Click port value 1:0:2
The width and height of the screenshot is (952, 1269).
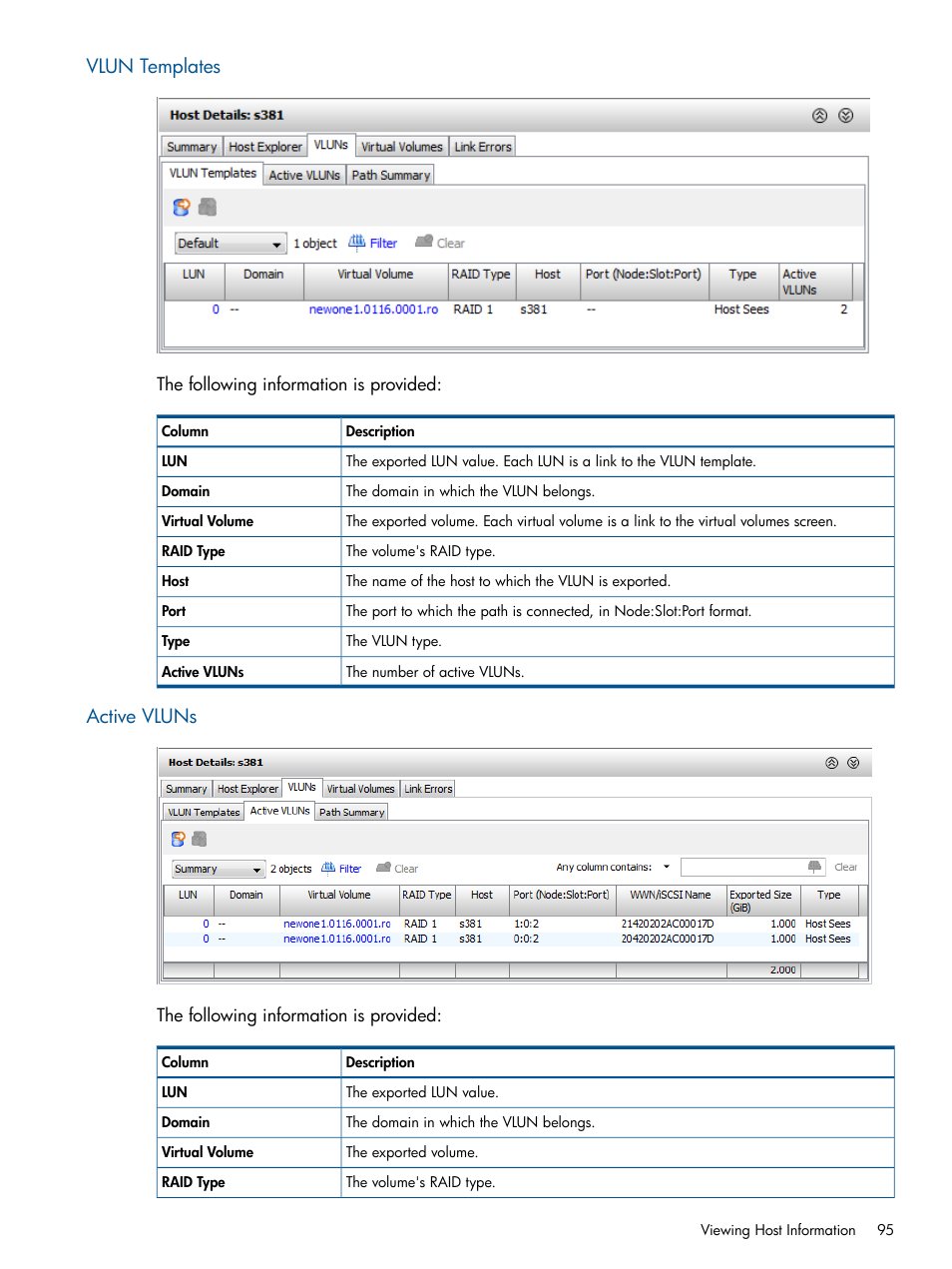pos(526,925)
